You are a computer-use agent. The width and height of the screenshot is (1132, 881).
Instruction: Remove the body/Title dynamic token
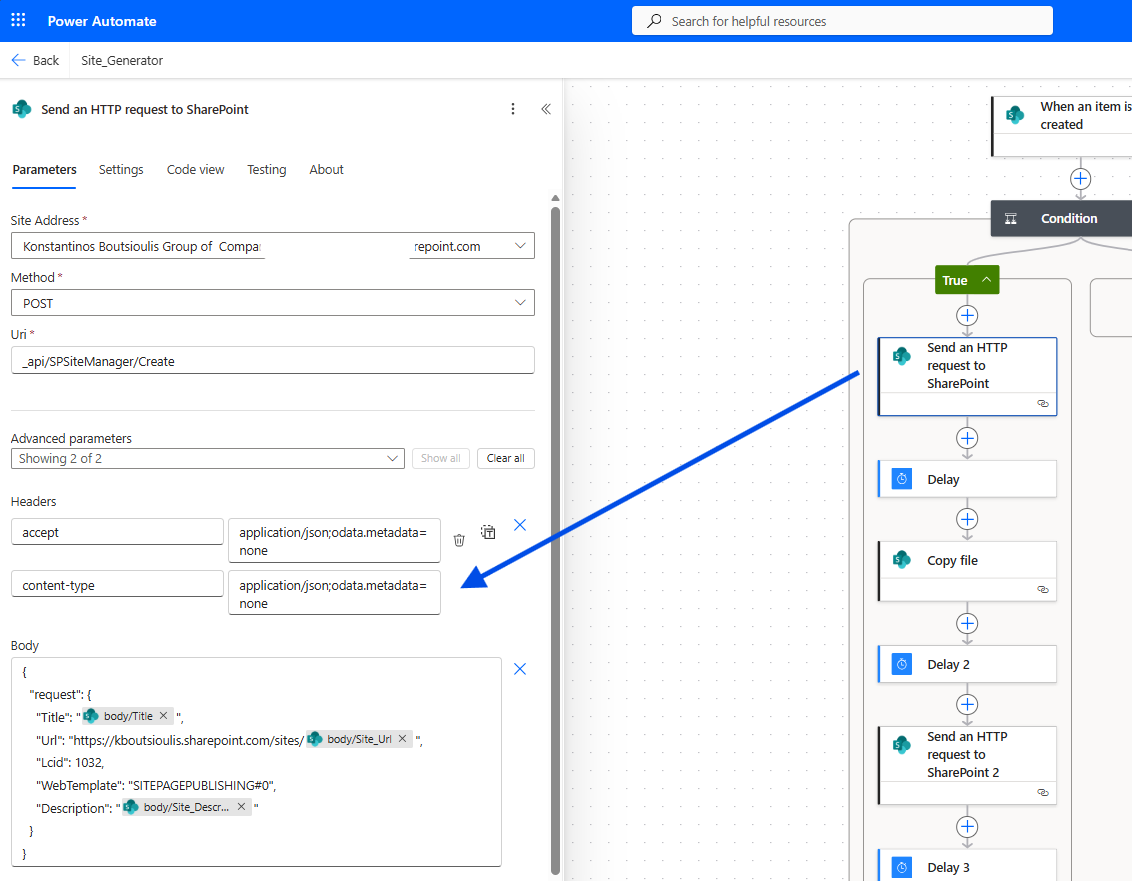click(x=163, y=716)
